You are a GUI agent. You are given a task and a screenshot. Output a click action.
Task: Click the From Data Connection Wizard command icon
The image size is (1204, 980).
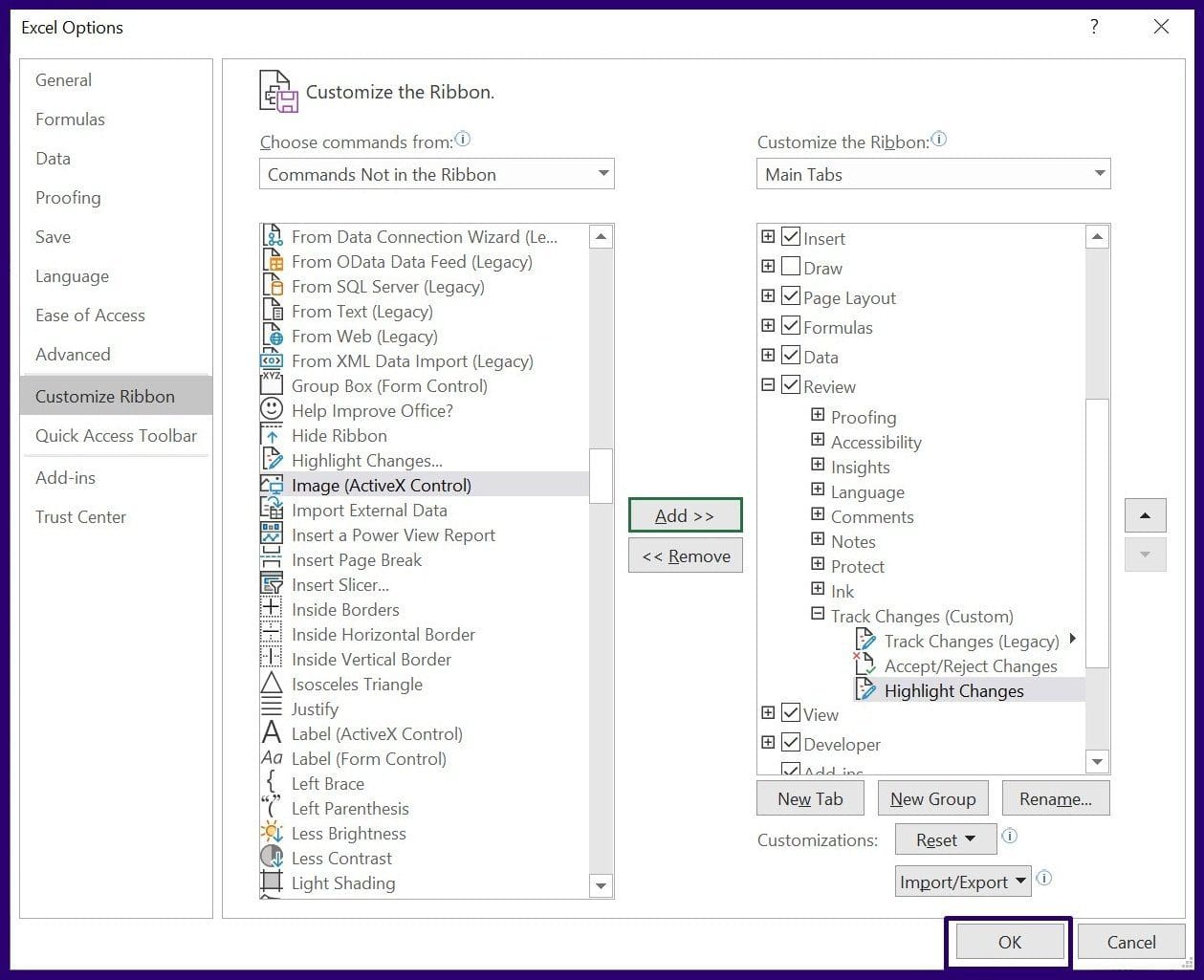click(272, 237)
